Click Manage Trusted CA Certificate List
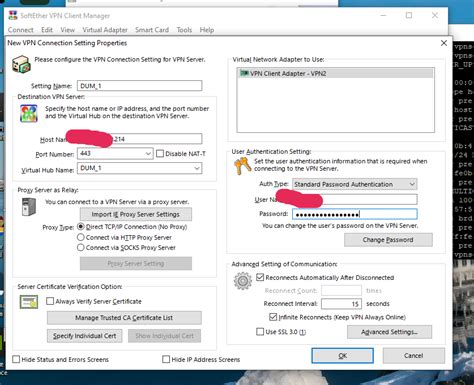474x385 pixels. click(124, 318)
